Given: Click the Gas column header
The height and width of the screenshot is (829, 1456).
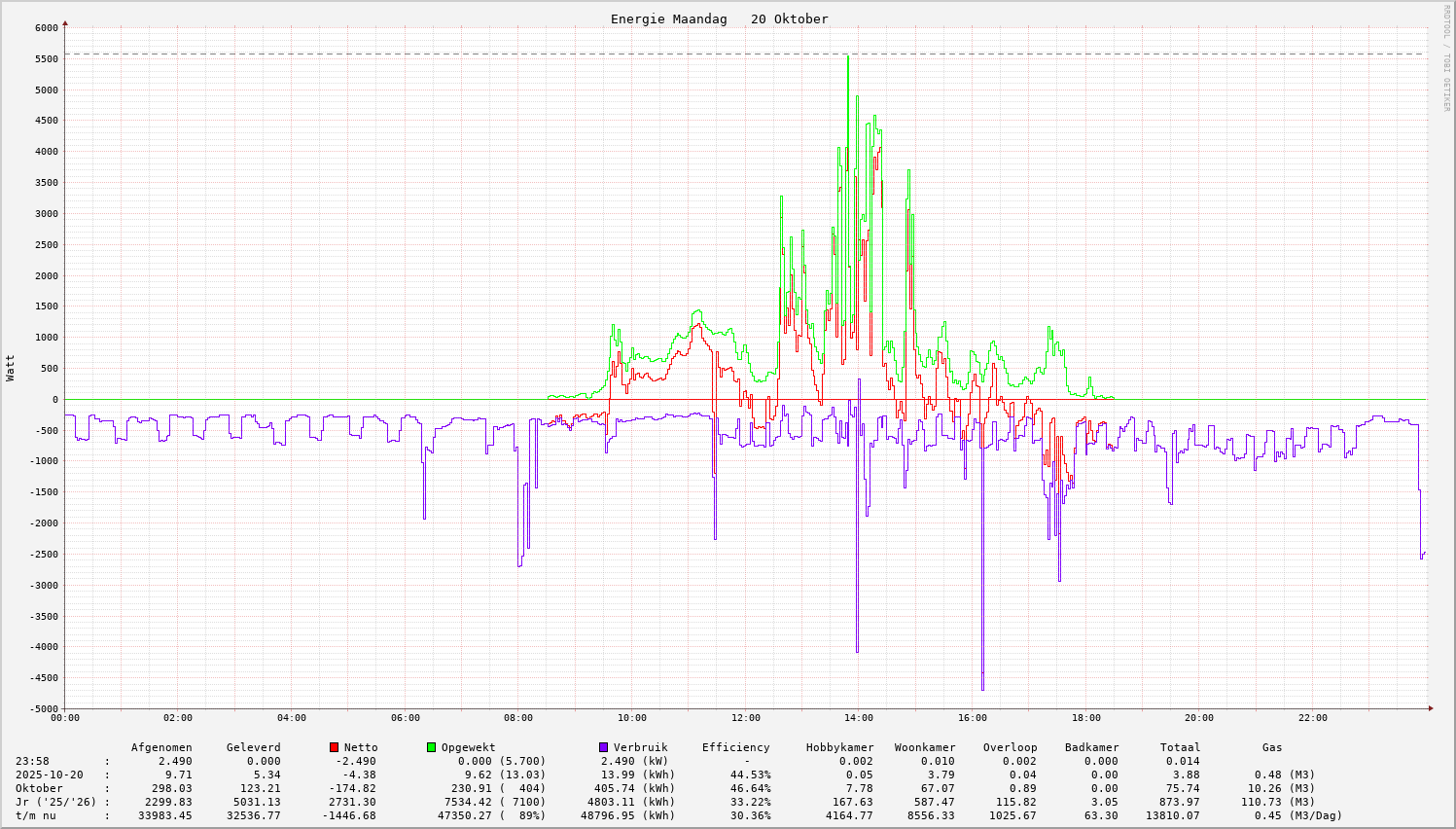Looking at the screenshot, I should [1272, 747].
